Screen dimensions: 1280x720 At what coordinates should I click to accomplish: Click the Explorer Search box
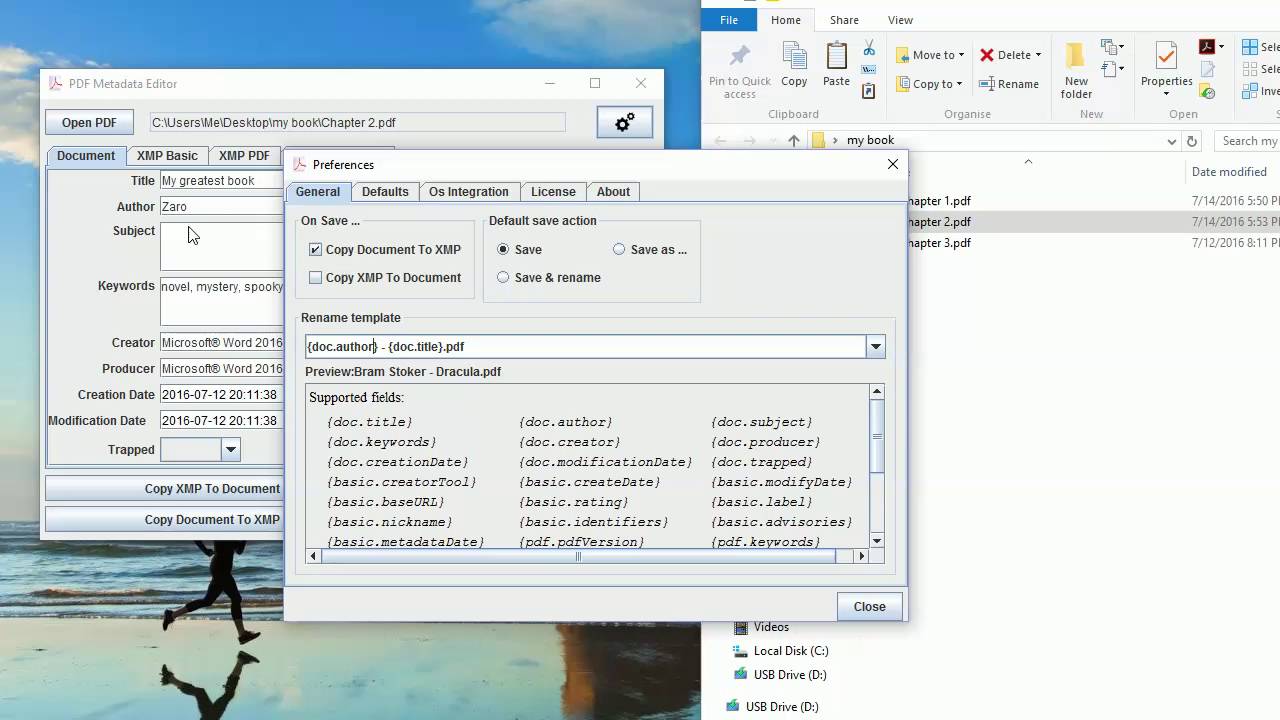point(1246,141)
